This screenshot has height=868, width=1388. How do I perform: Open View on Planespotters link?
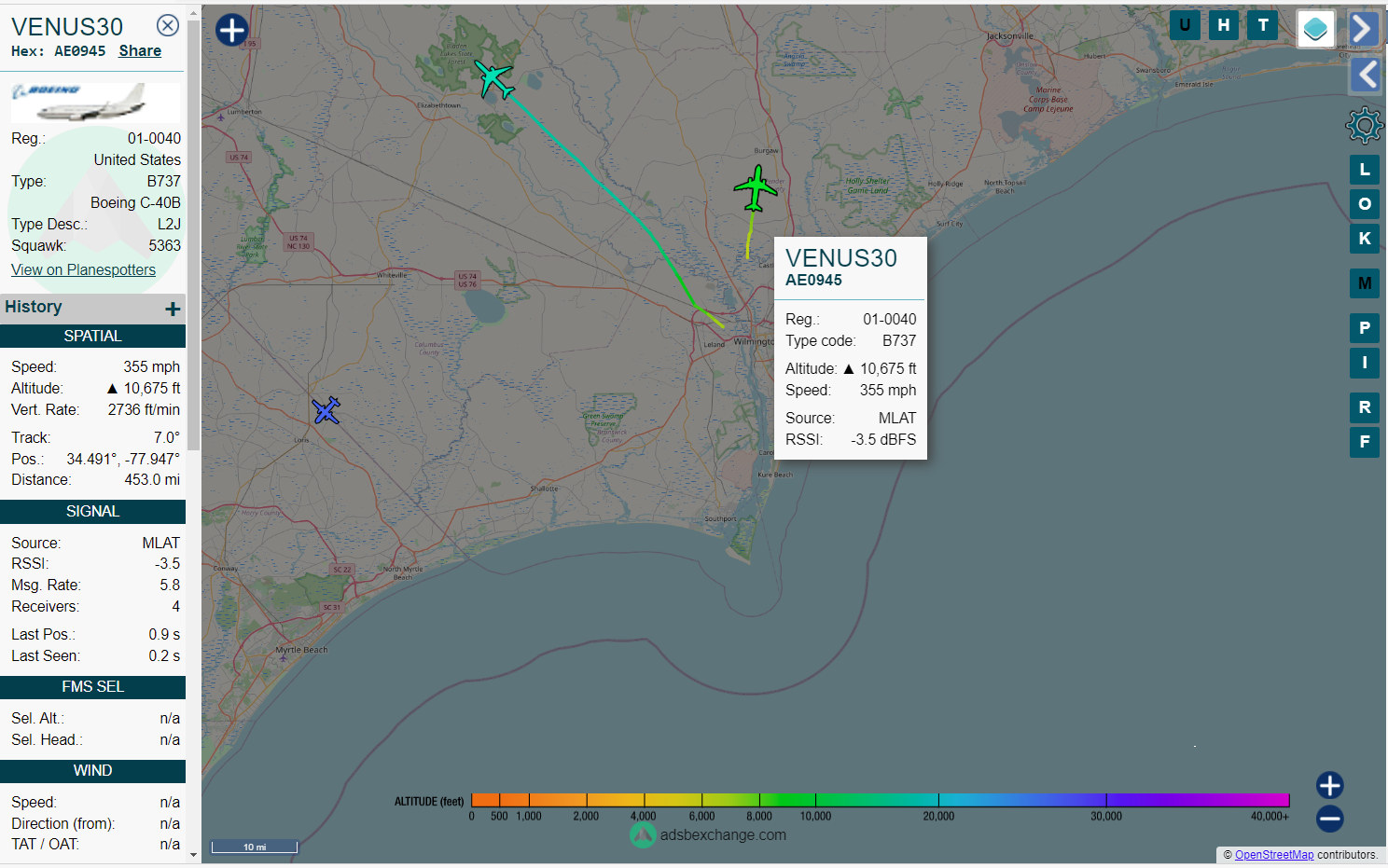pyautogui.click(x=83, y=269)
